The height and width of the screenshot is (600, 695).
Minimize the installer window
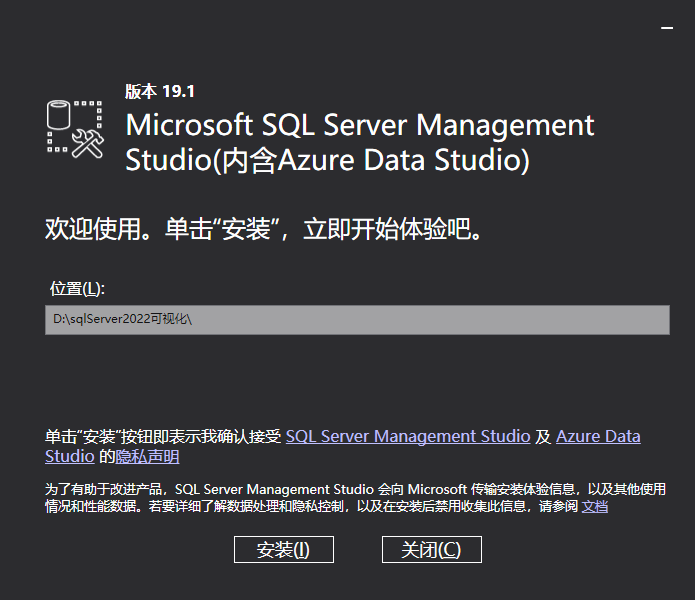coord(667,28)
